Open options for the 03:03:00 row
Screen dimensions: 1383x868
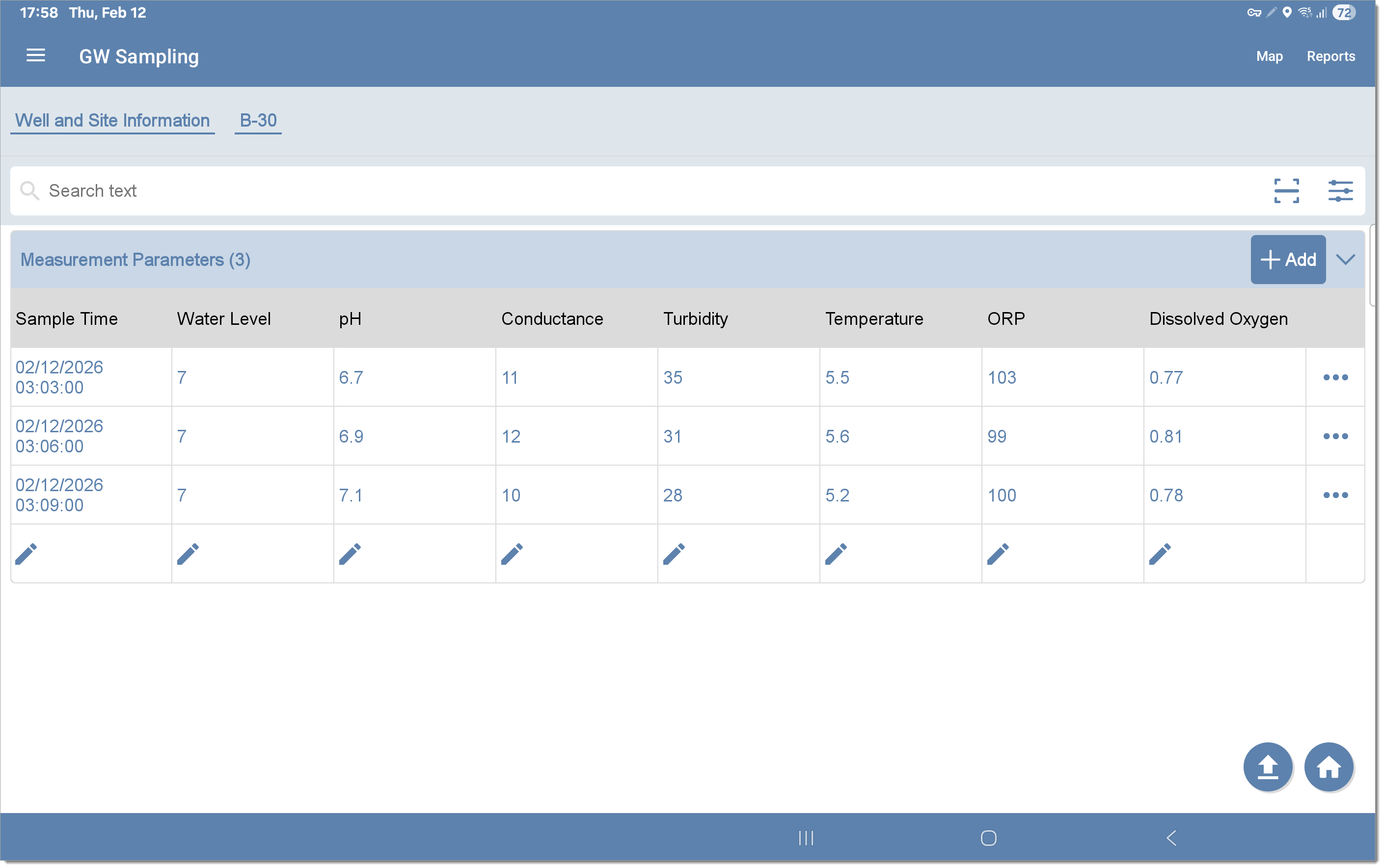pyautogui.click(x=1335, y=377)
